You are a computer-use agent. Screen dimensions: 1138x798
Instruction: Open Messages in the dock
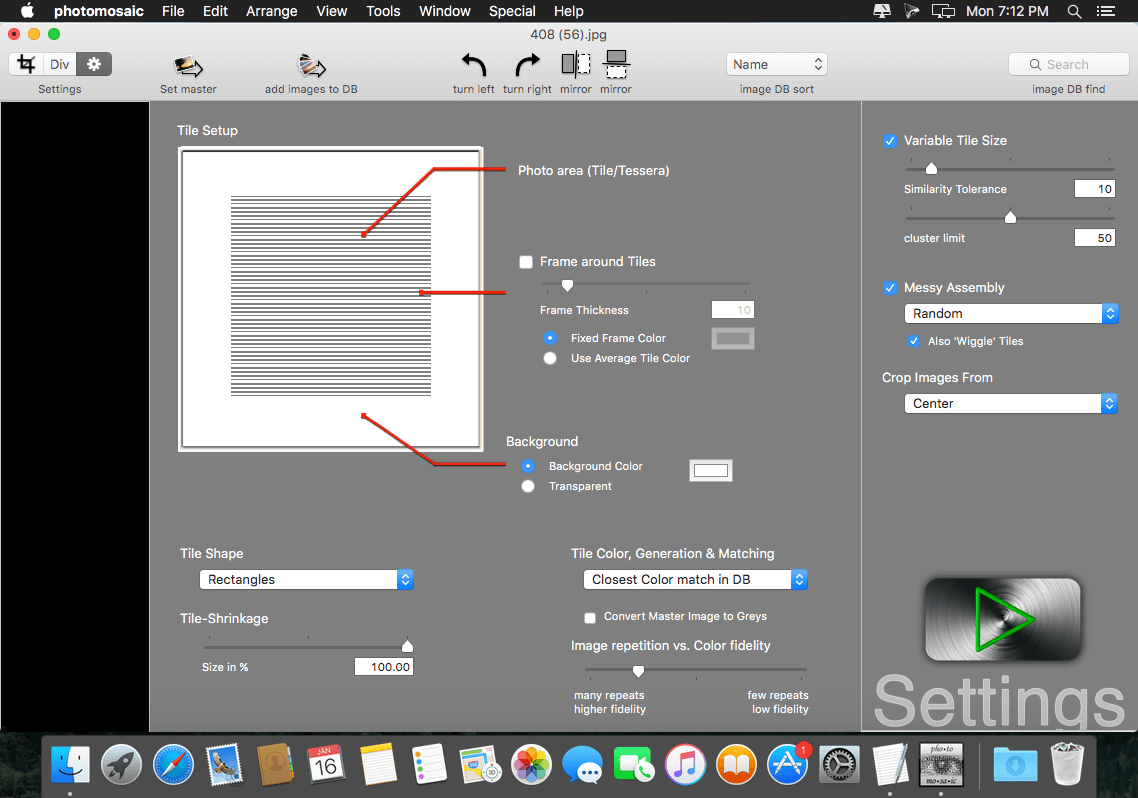point(583,765)
